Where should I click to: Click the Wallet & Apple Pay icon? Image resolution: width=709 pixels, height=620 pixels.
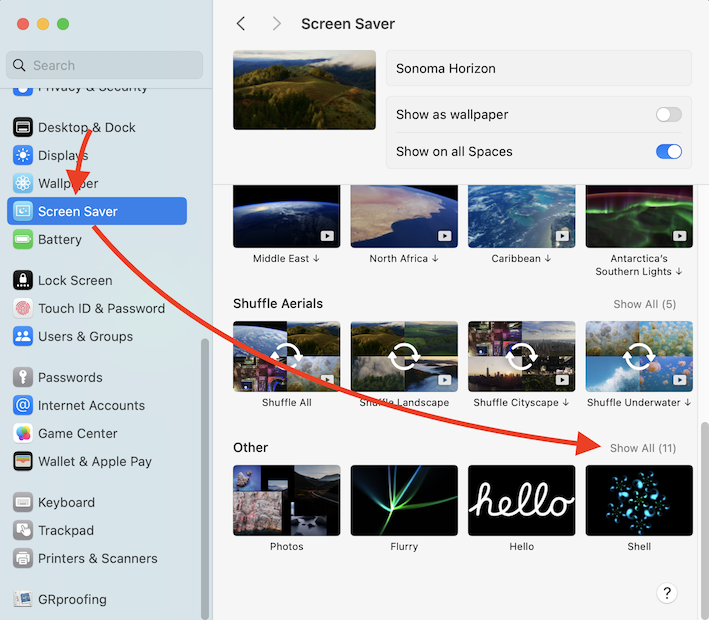pos(23,461)
